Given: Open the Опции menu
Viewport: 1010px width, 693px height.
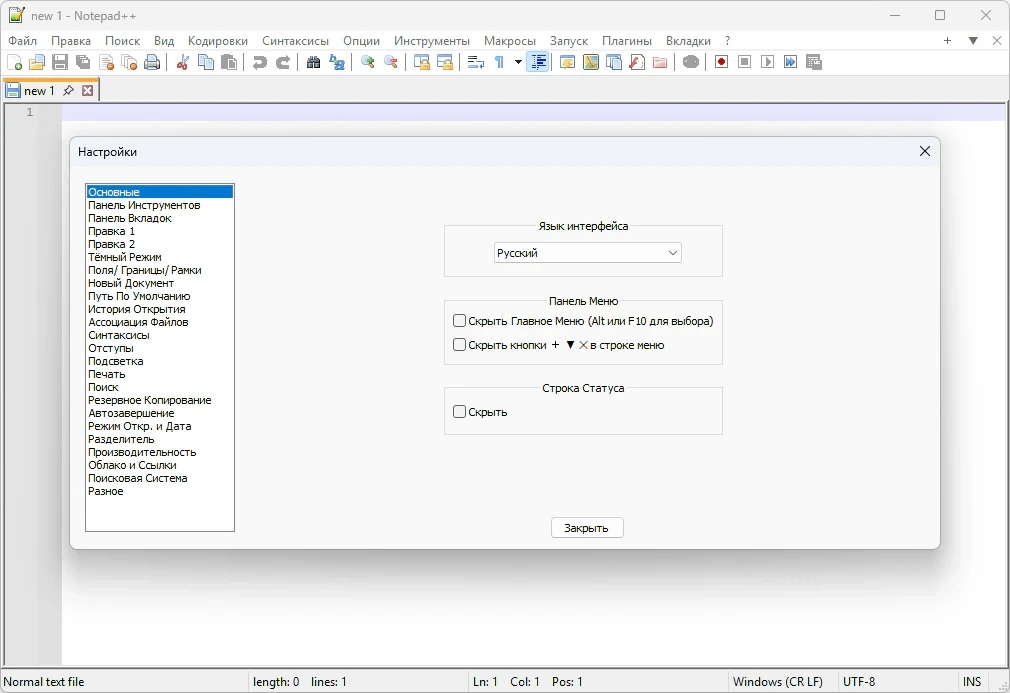Looking at the screenshot, I should [x=361, y=41].
